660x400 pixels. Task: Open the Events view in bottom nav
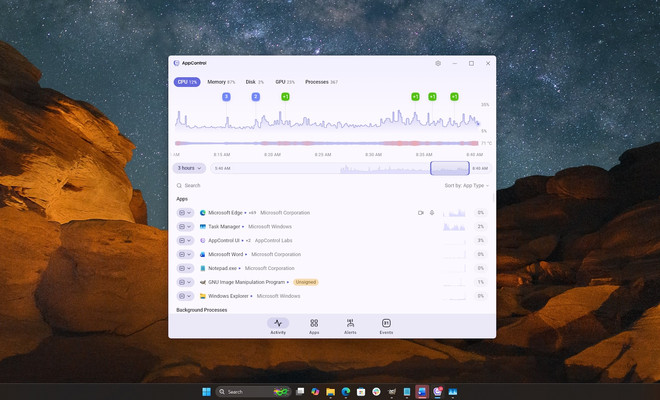(386, 326)
